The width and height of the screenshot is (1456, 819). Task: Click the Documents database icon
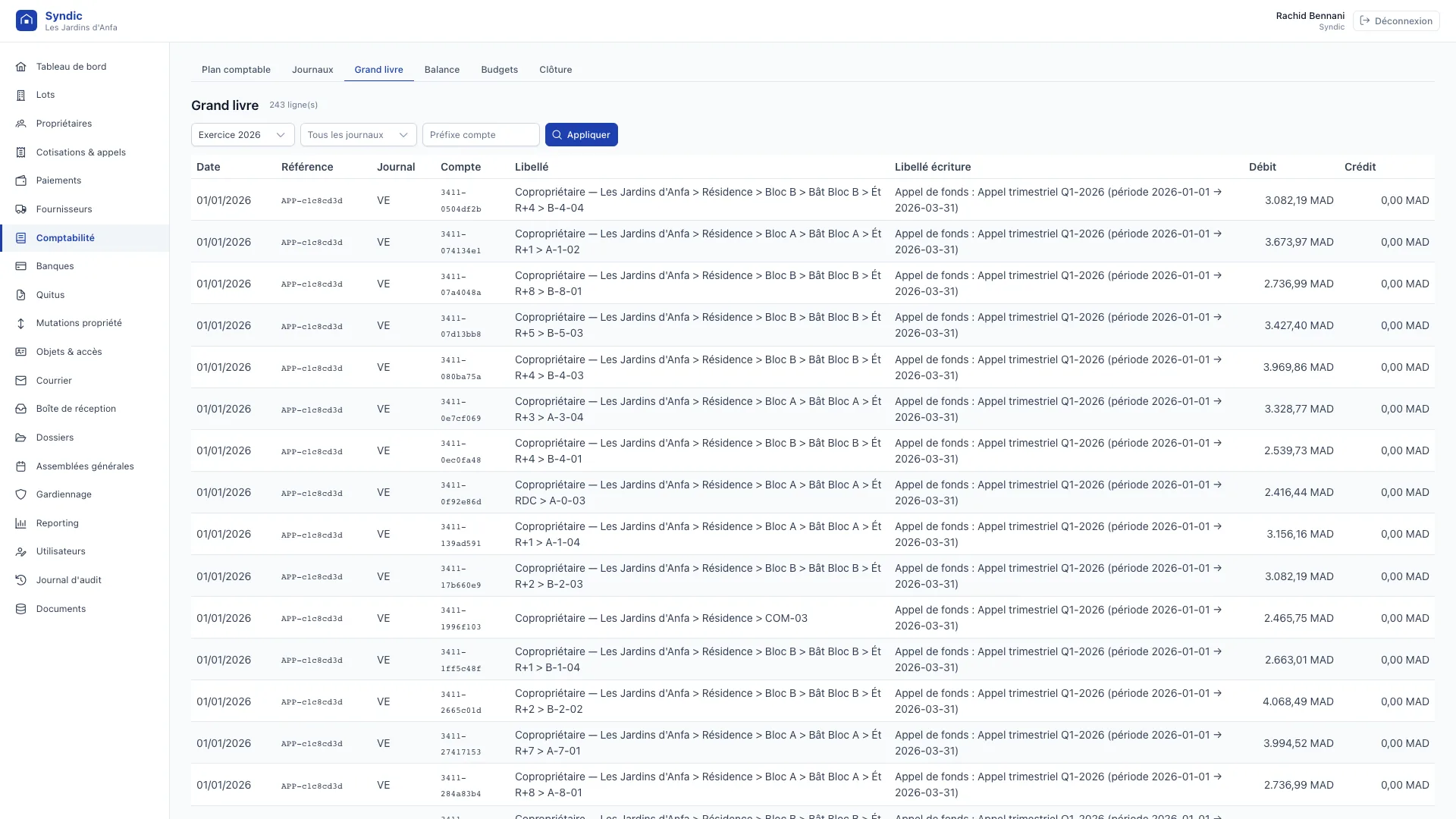click(x=21, y=609)
